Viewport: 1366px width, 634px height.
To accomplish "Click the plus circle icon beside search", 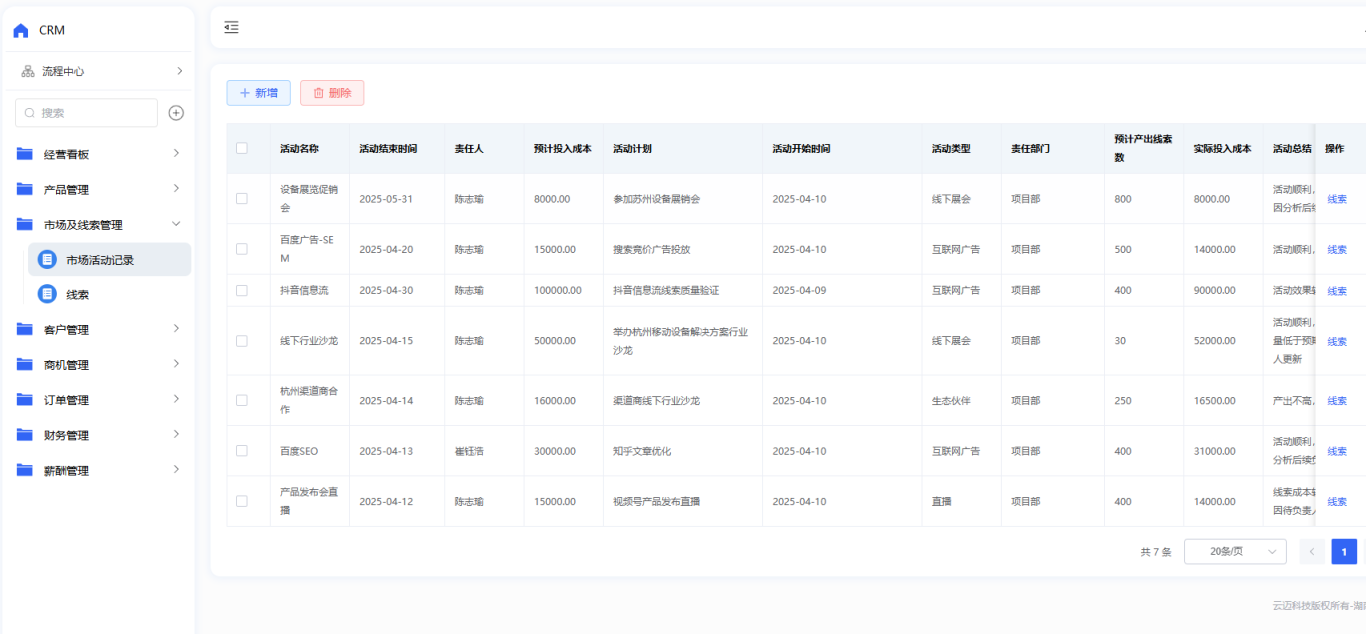I will [x=176, y=113].
